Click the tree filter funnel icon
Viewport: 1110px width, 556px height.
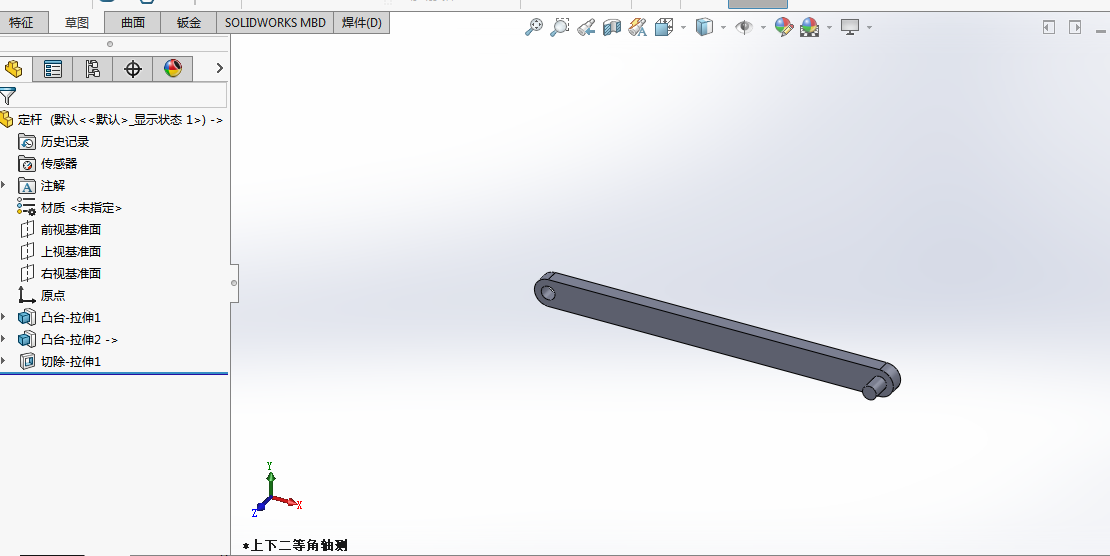click(7, 96)
